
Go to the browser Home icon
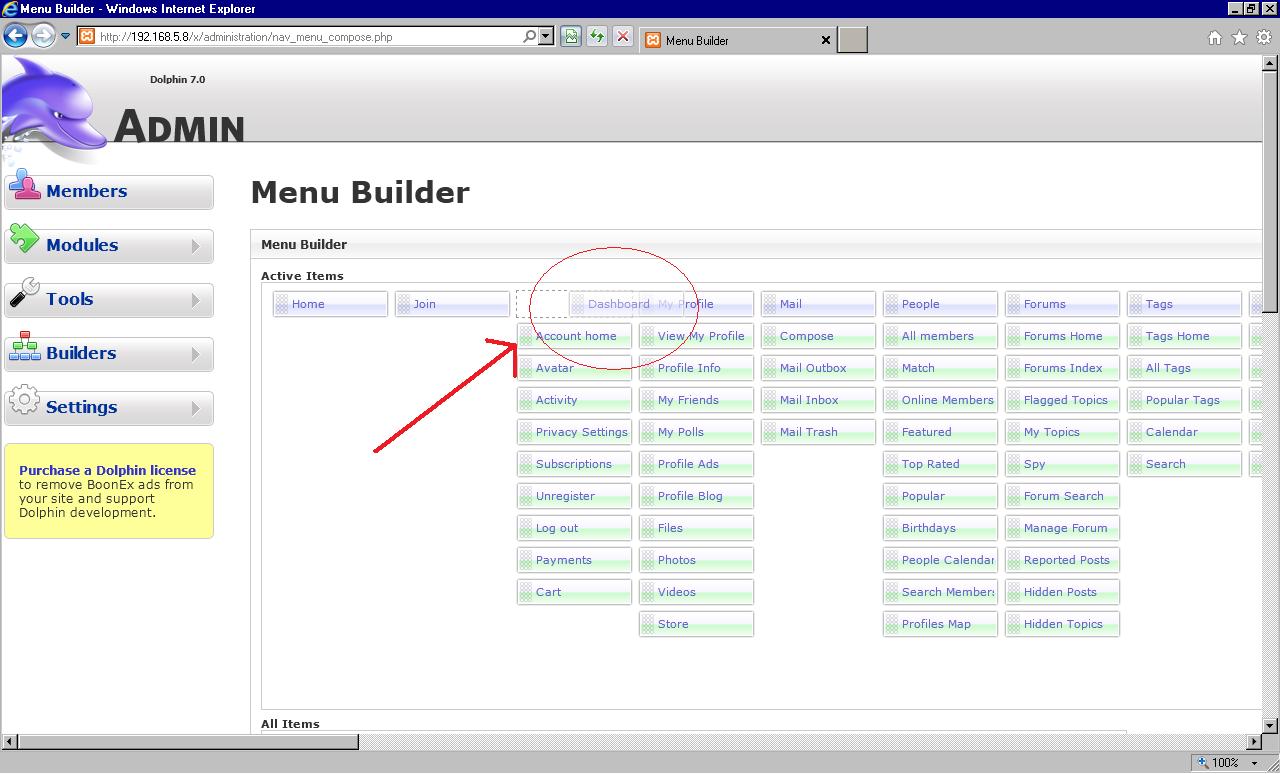click(1214, 38)
